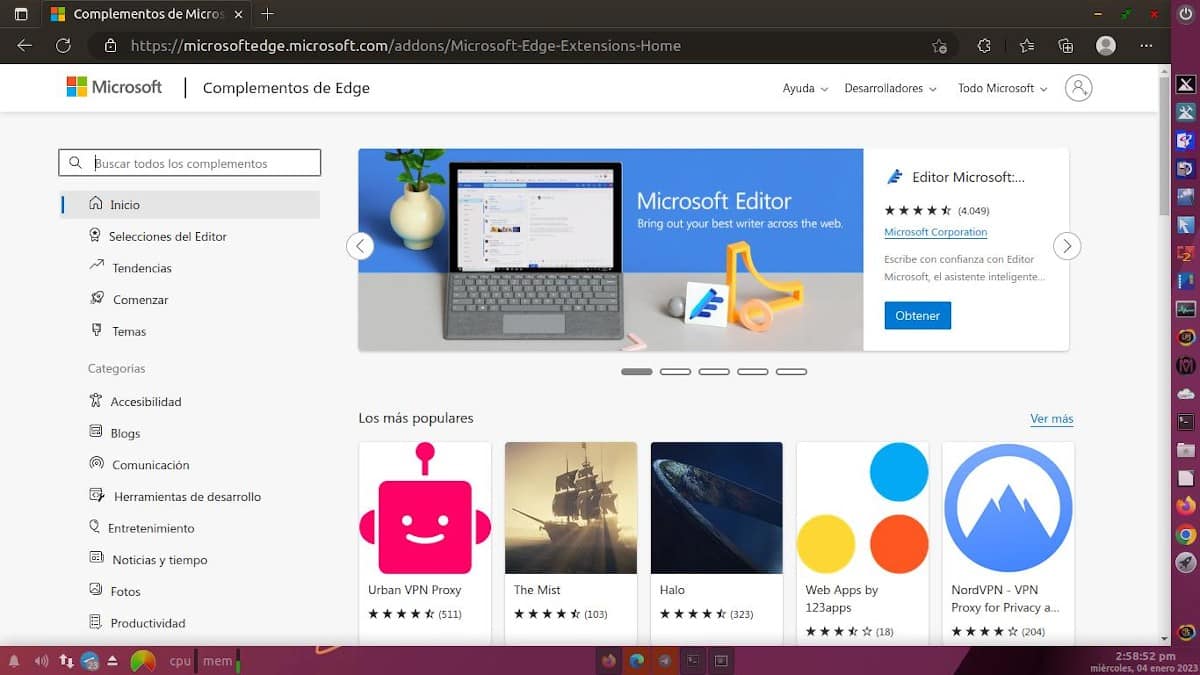The width and height of the screenshot is (1200, 675).
Task: Switch to Firefox in the taskbar
Action: click(x=608, y=661)
